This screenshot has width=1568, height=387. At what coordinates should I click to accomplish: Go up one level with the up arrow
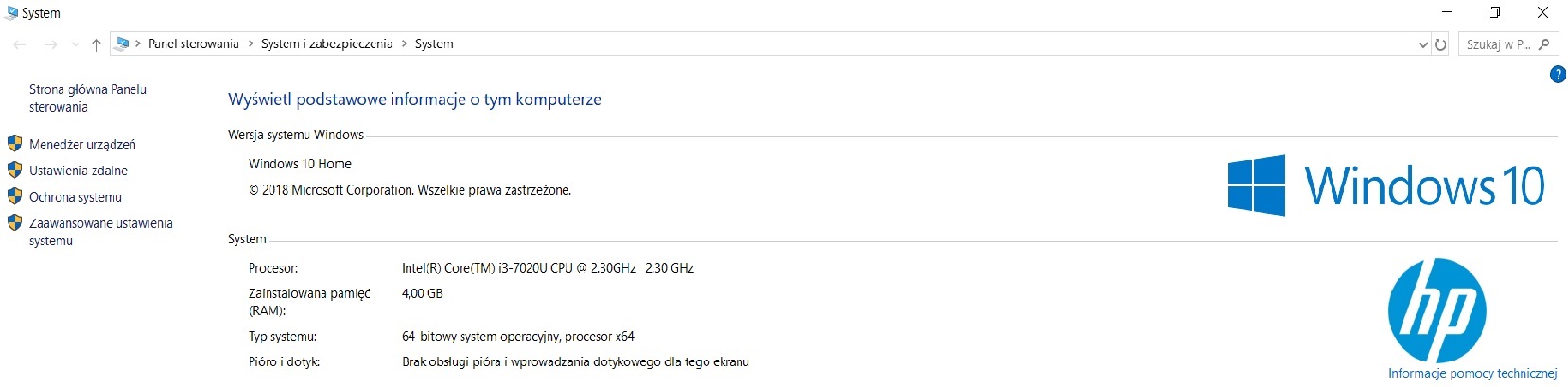coord(96,44)
